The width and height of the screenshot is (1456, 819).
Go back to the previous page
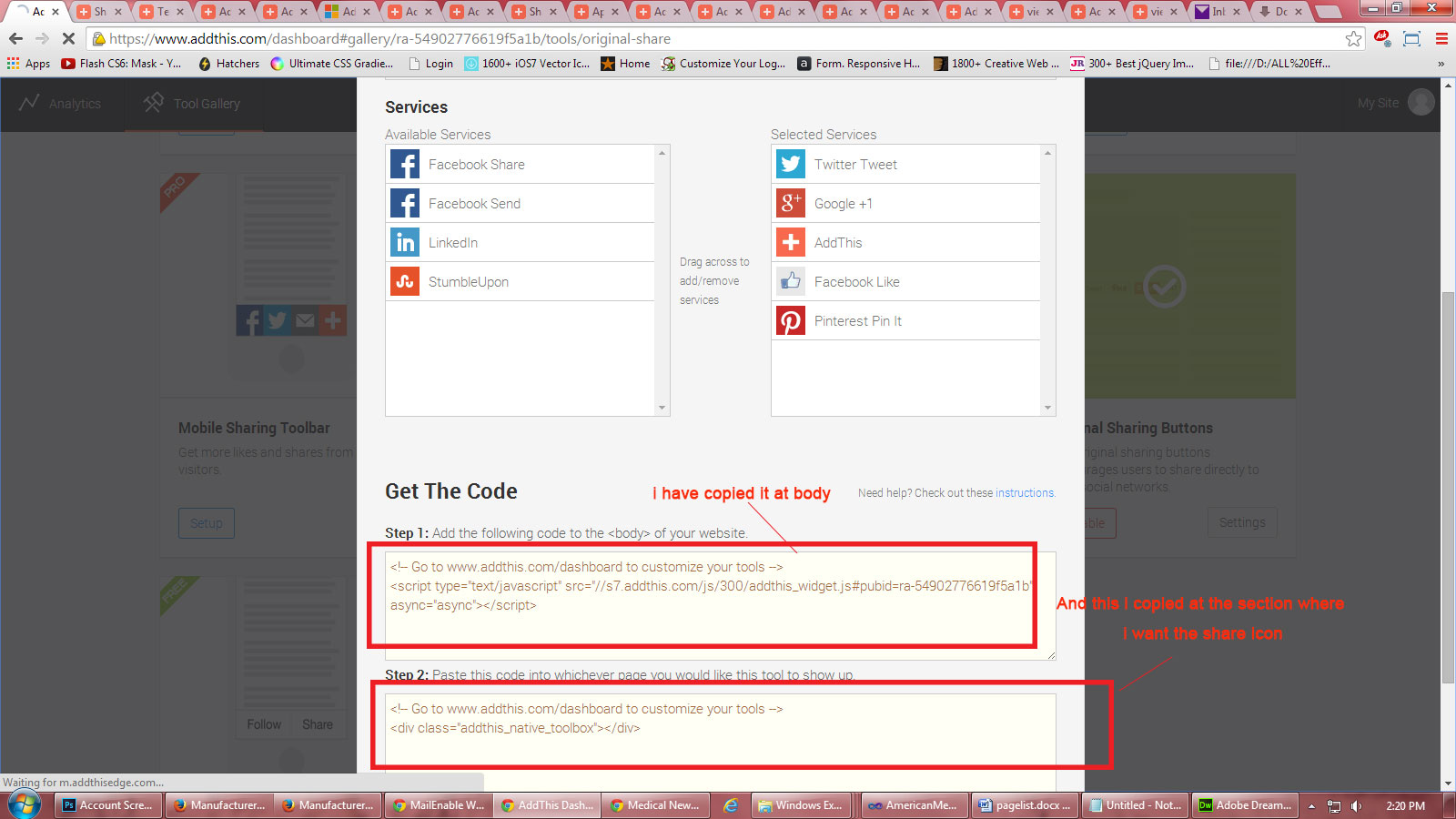(15, 39)
